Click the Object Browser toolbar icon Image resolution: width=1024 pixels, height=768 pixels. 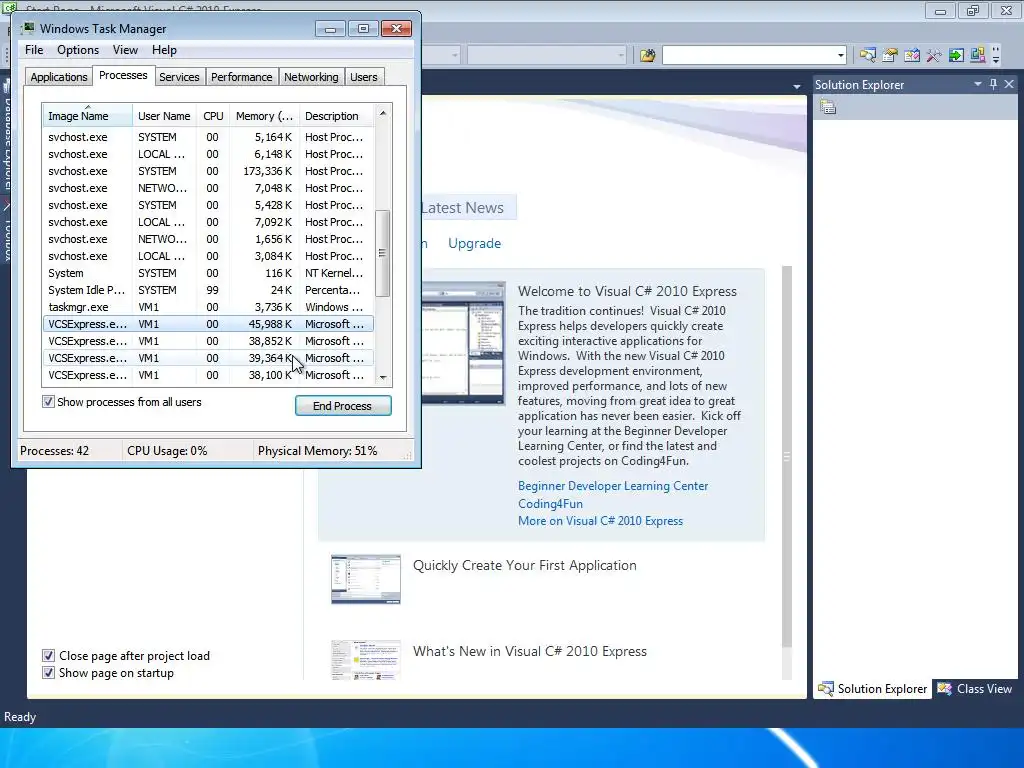tap(912, 56)
